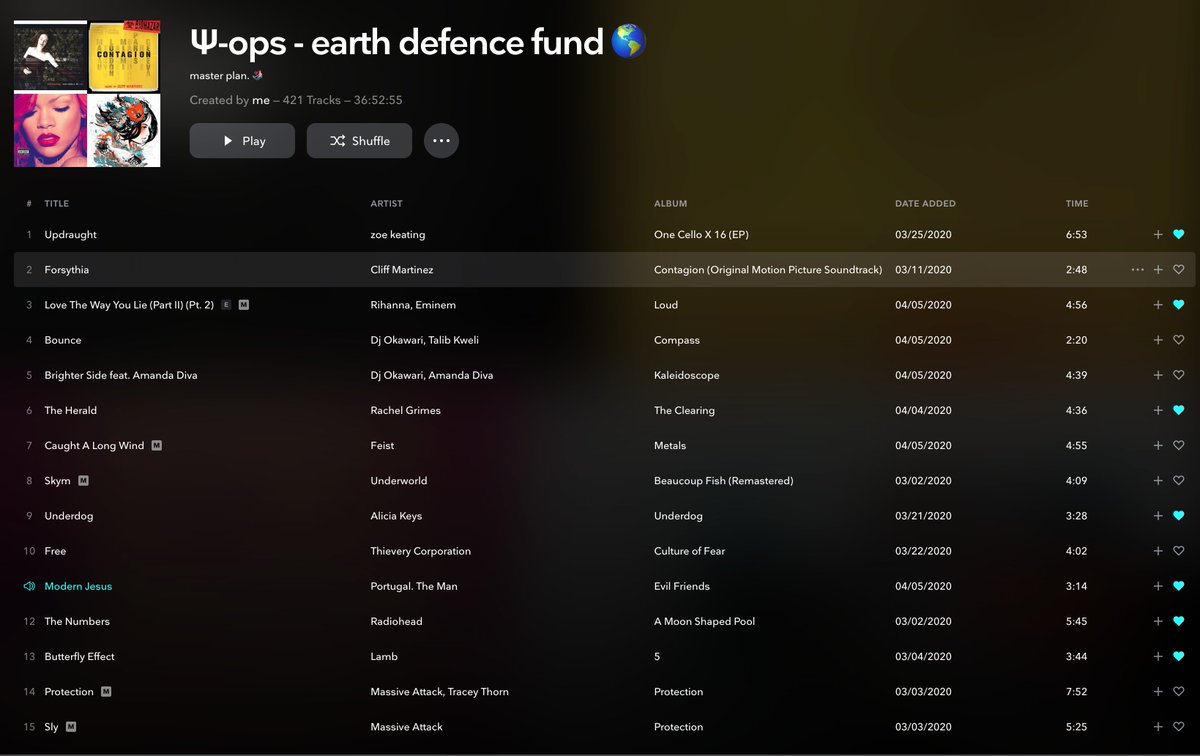The image size is (1200, 756).
Task: Sort tracks by Date Added column
Action: (925, 204)
